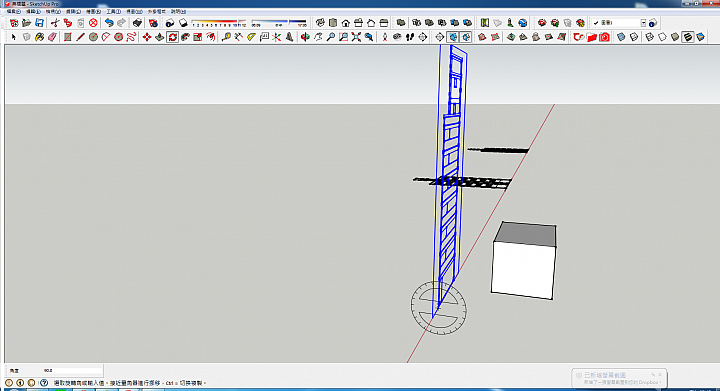Click the Undo blue arrow
The height and width of the screenshot is (391, 720).
pos(109,22)
